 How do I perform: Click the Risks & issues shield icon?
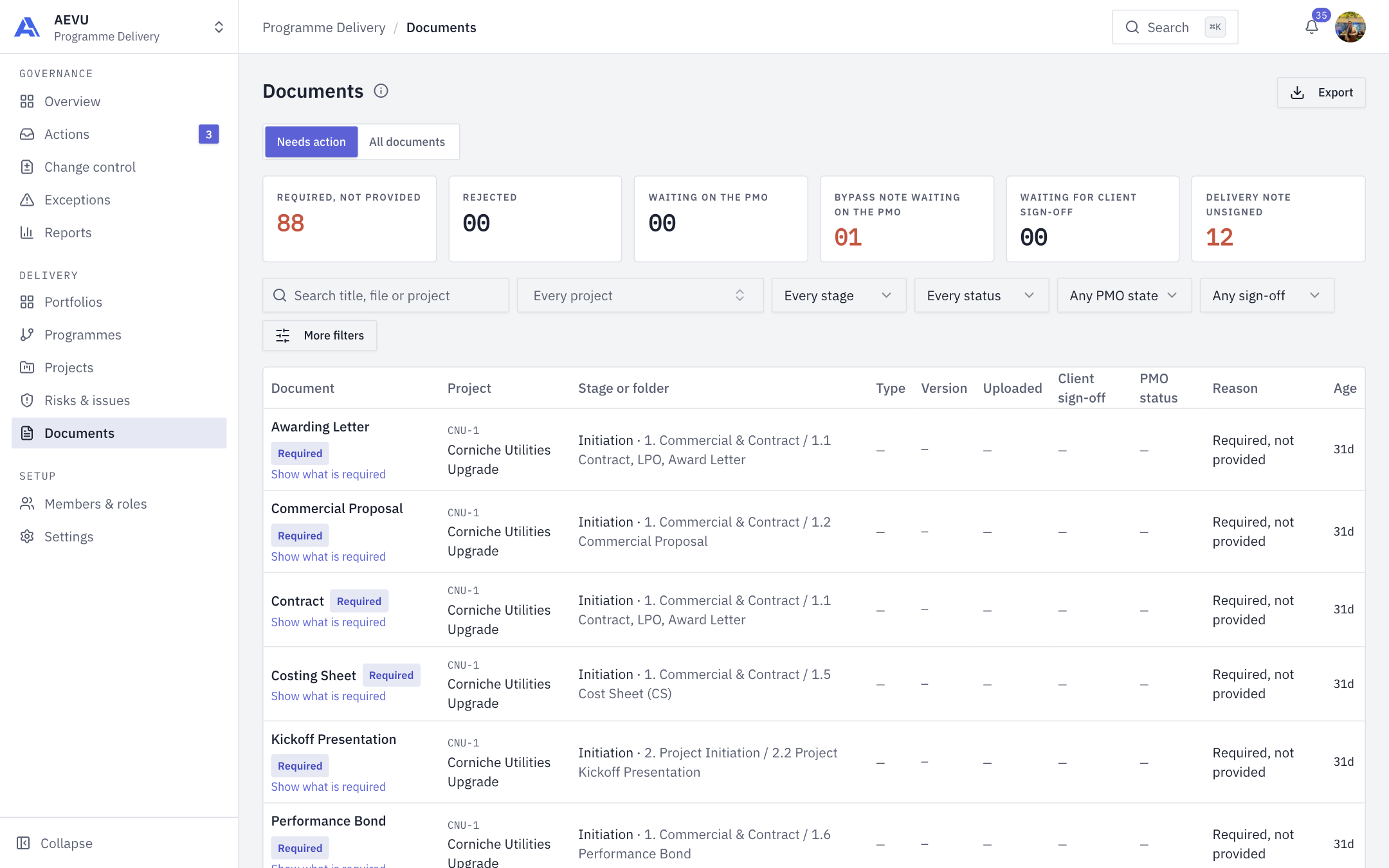(27, 401)
